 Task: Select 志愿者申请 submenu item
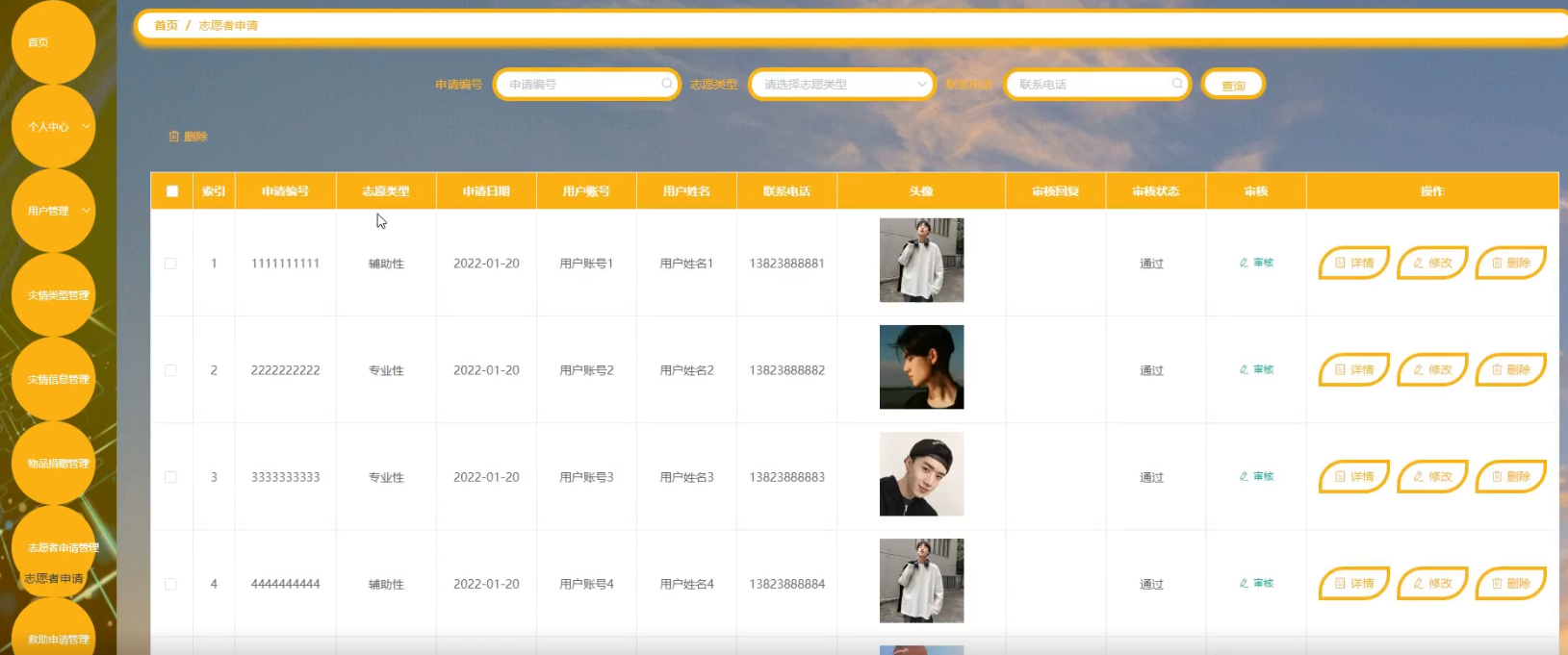(54, 578)
